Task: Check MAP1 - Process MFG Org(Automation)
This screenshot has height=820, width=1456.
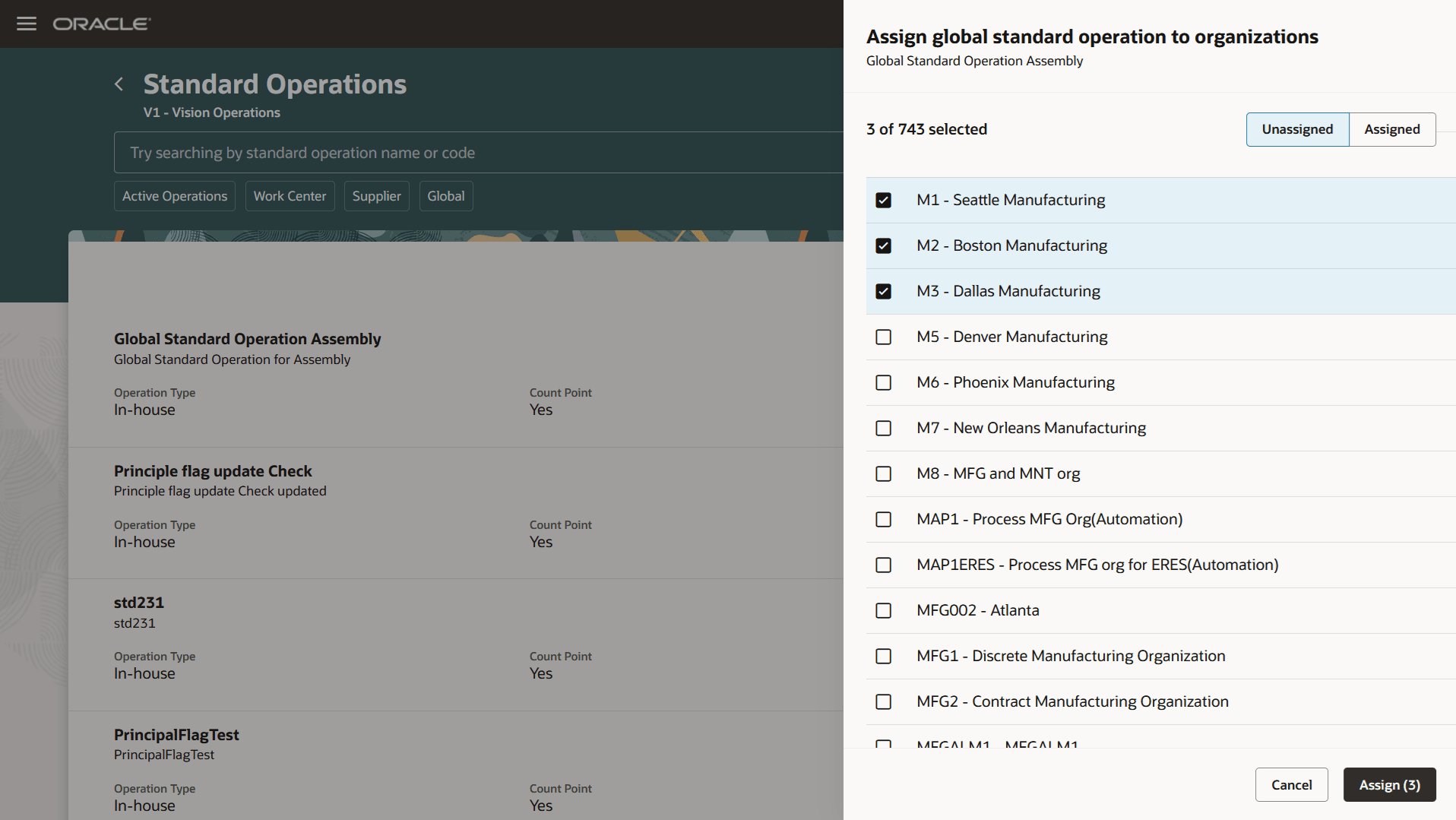Action: click(883, 519)
